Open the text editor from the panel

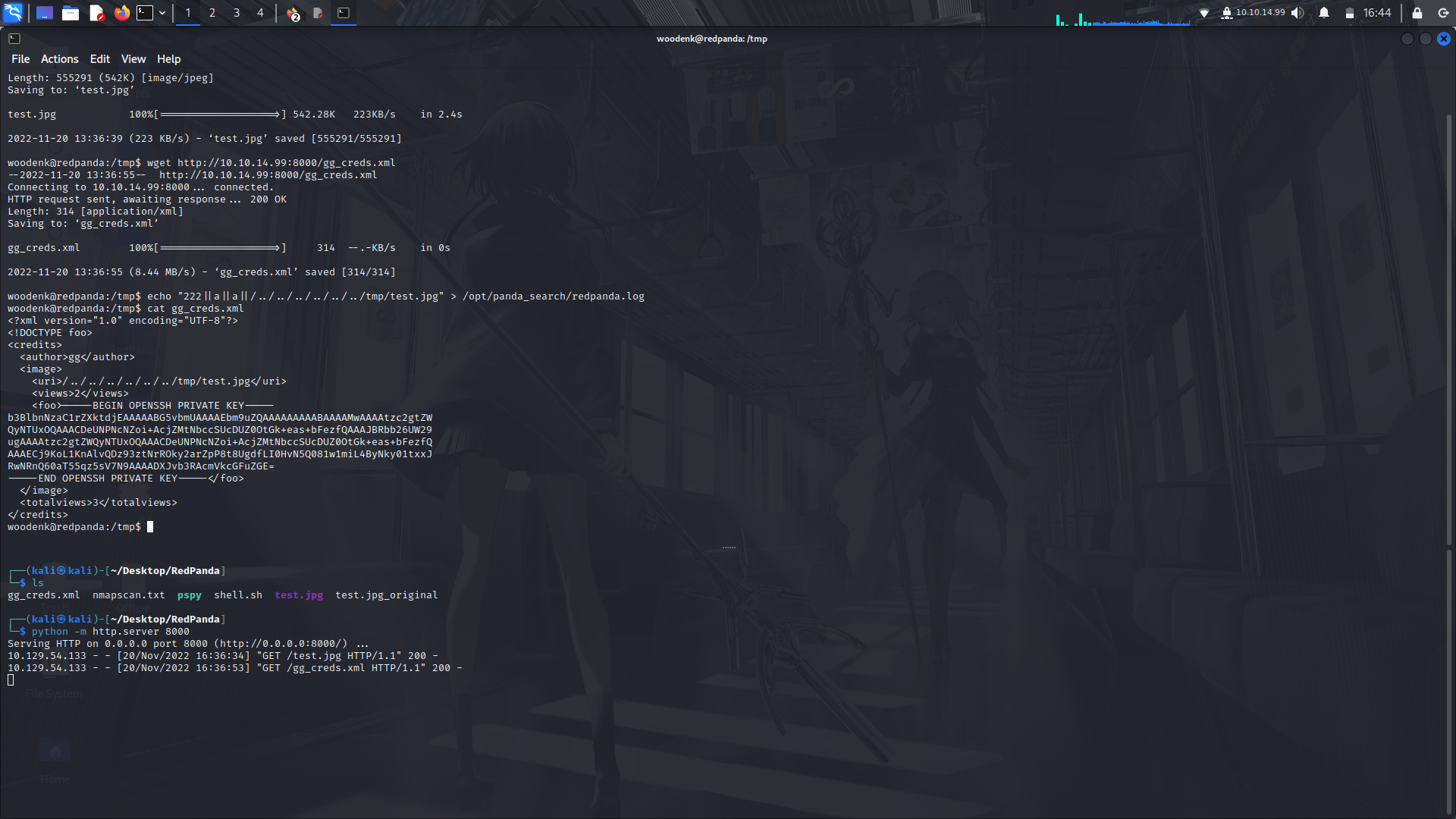coord(96,13)
